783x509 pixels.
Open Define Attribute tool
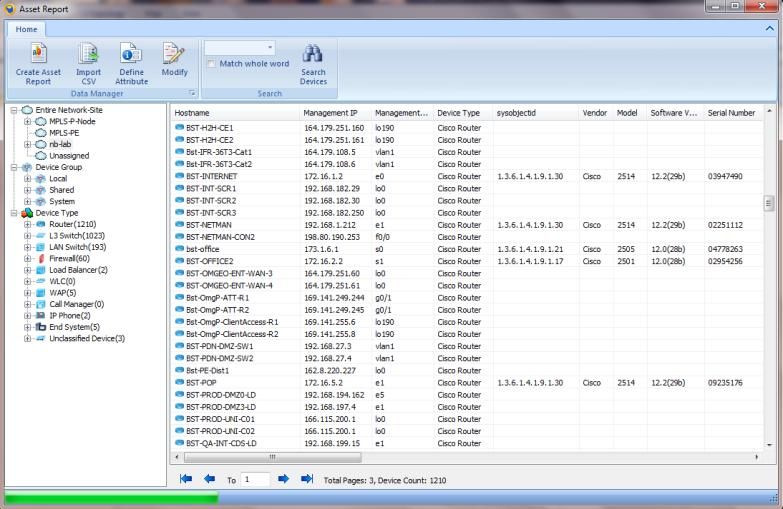131,64
